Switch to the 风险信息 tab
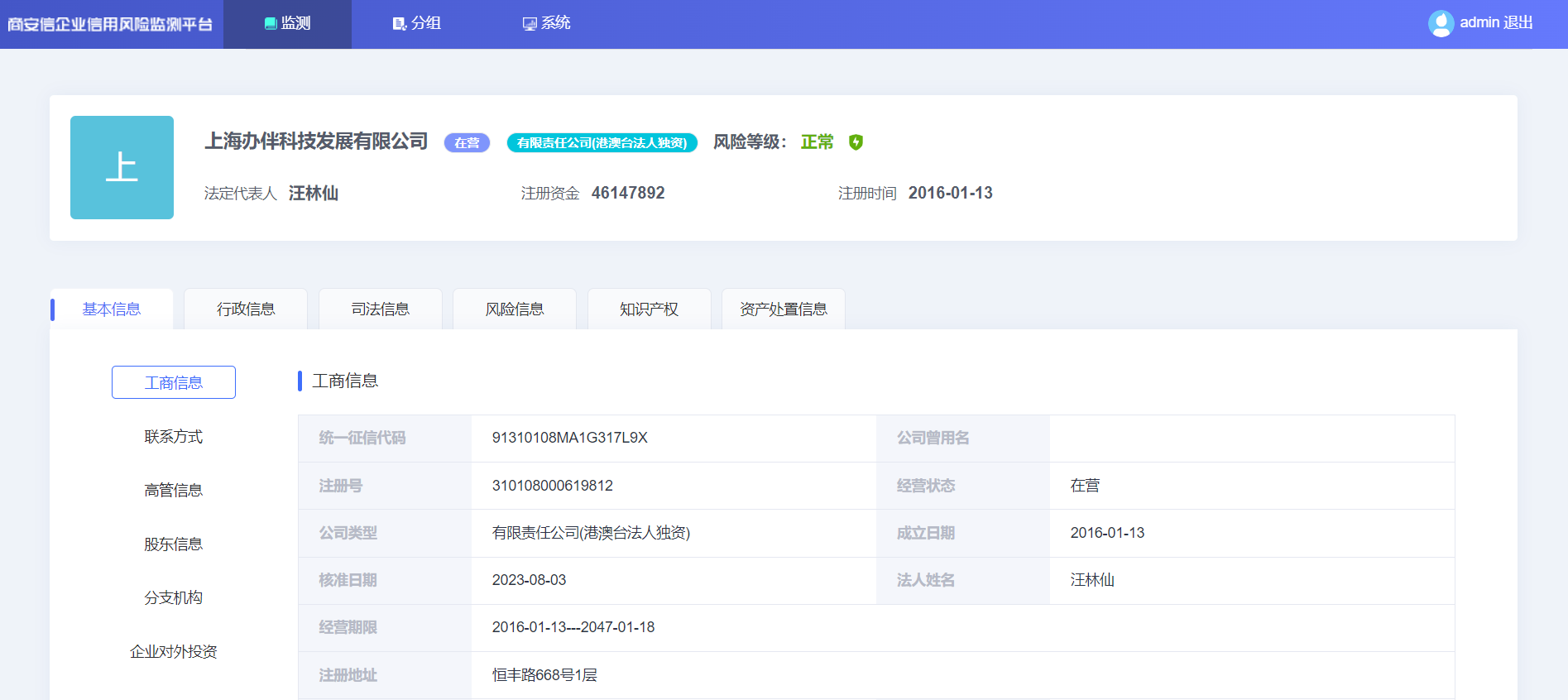1568x700 pixels. (x=515, y=309)
